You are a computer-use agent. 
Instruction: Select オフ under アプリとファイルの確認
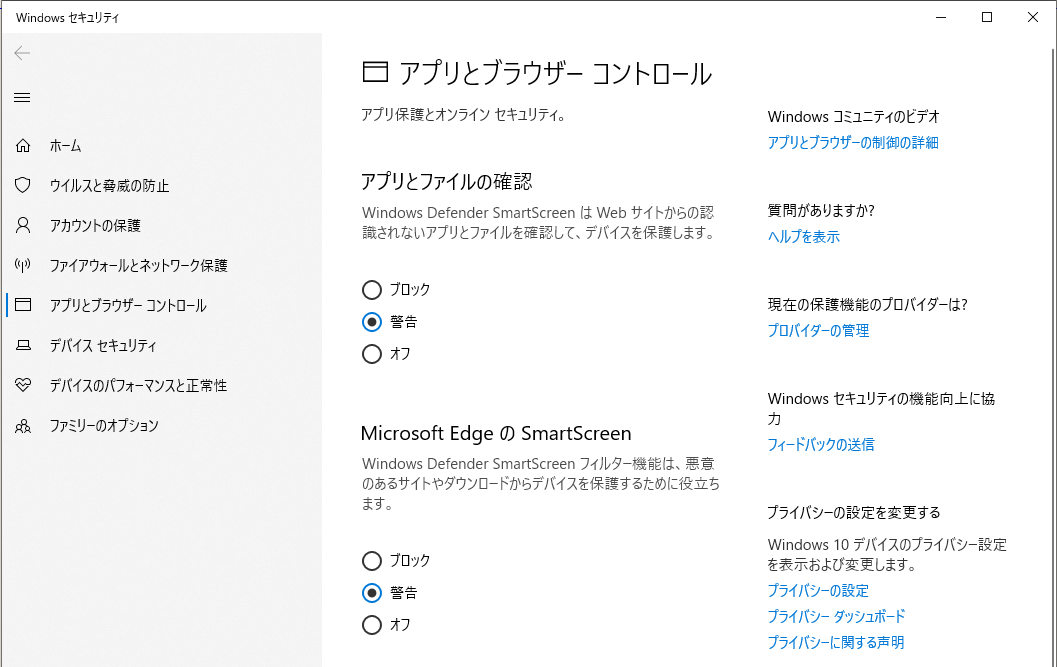(x=372, y=354)
